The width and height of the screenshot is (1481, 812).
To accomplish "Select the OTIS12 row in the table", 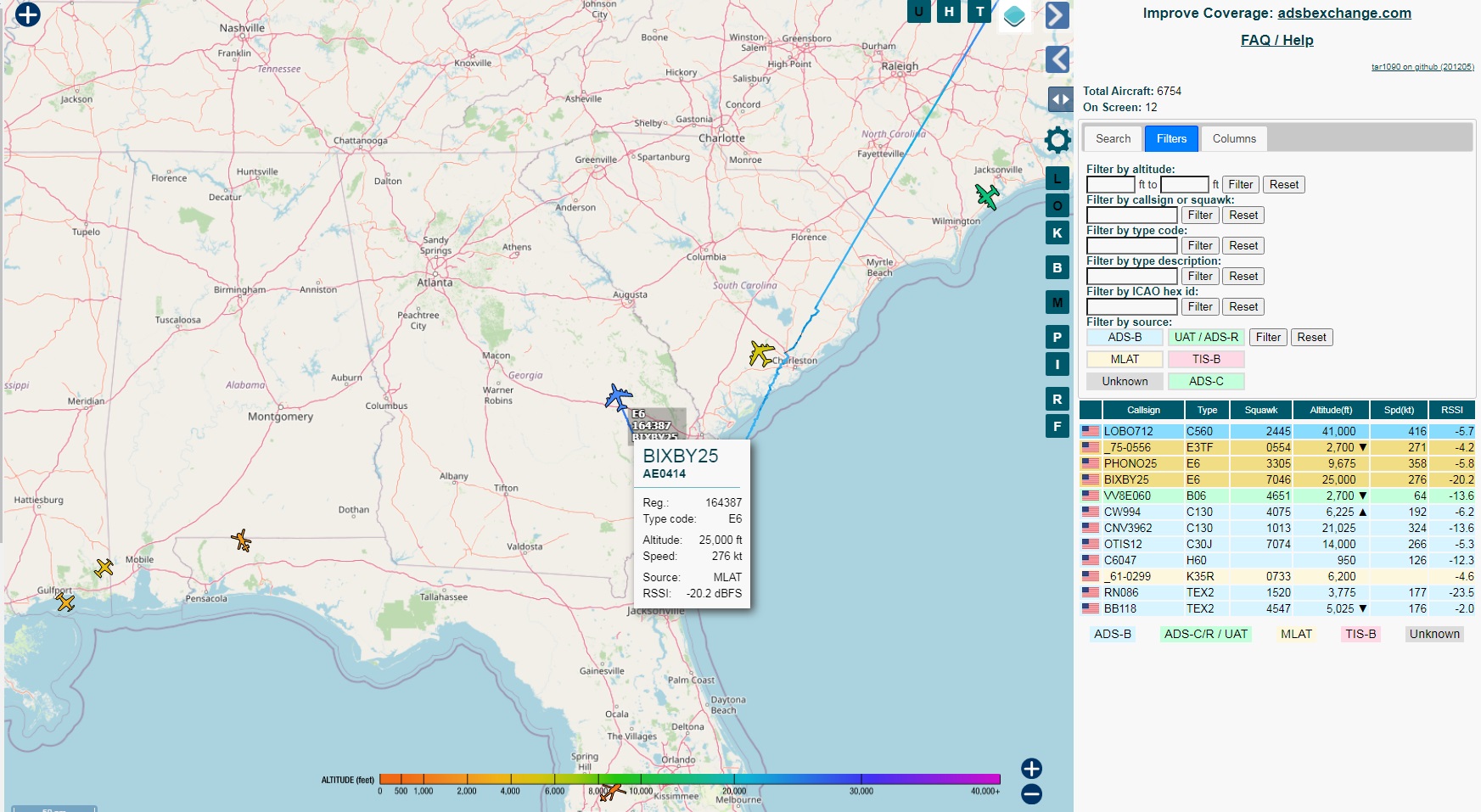I will pos(1277,544).
